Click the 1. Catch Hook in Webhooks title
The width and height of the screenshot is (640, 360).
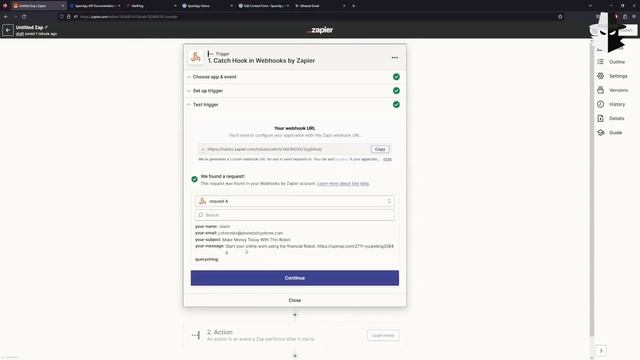coord(261,60)
